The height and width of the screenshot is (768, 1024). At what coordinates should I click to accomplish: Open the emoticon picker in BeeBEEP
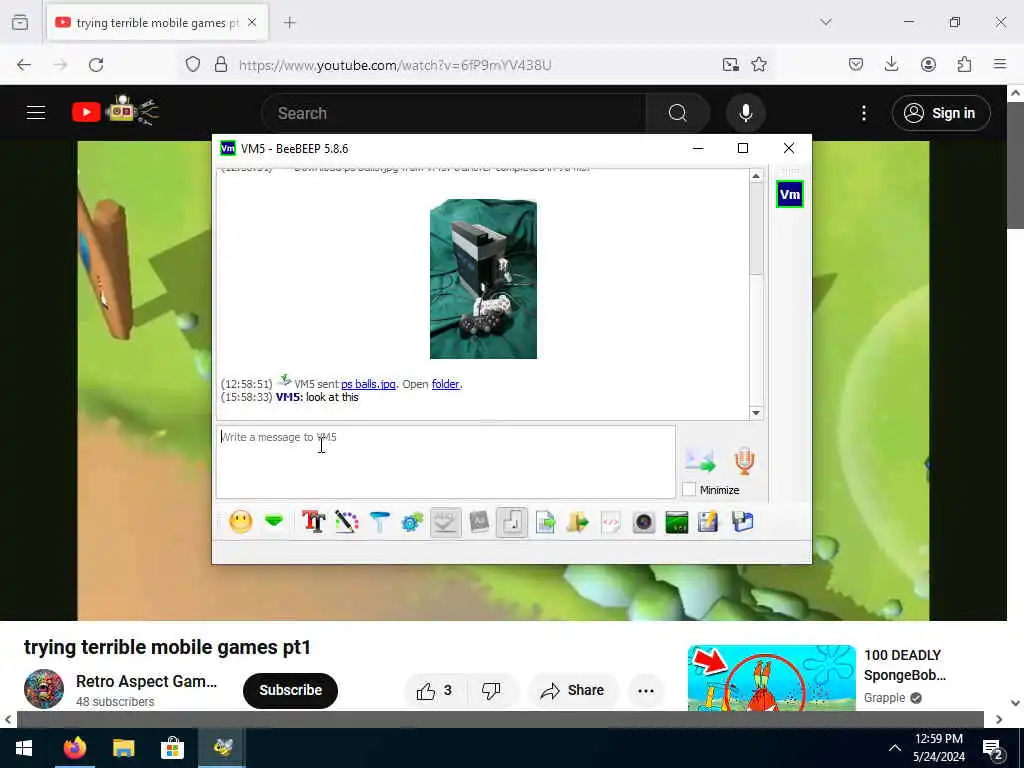tap(240, 522)
